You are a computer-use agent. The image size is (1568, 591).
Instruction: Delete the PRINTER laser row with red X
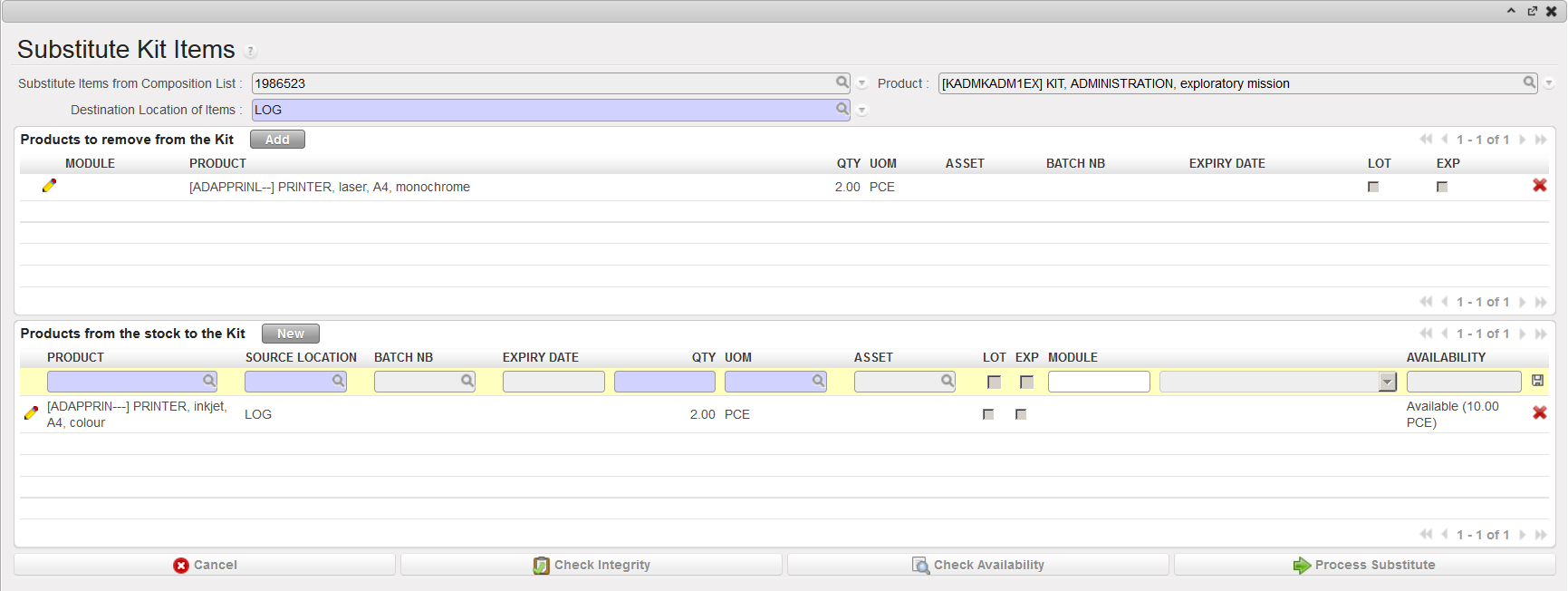pos(1539,186)
